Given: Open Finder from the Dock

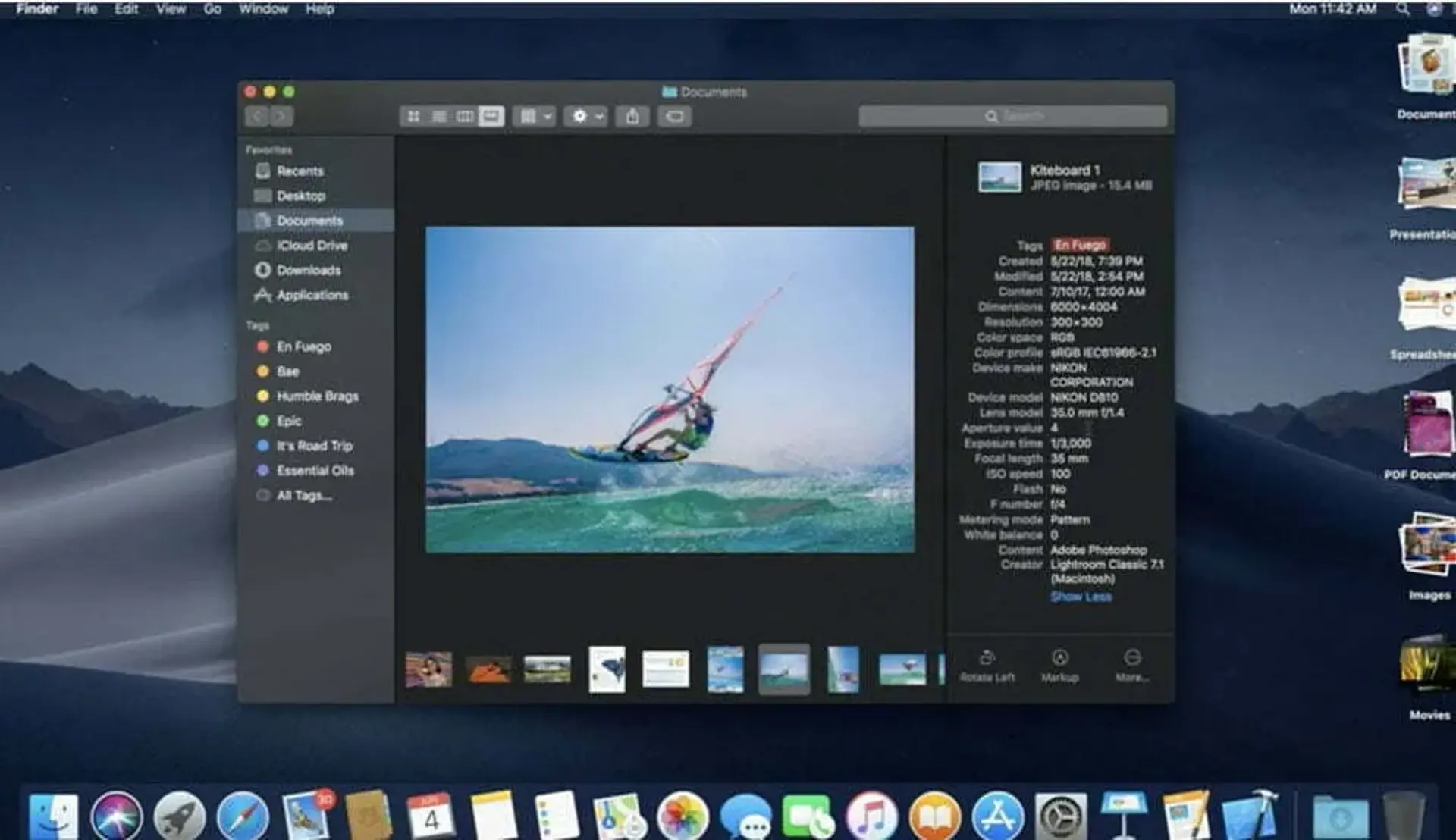Looking at the screenshot, I should point(53,817).
